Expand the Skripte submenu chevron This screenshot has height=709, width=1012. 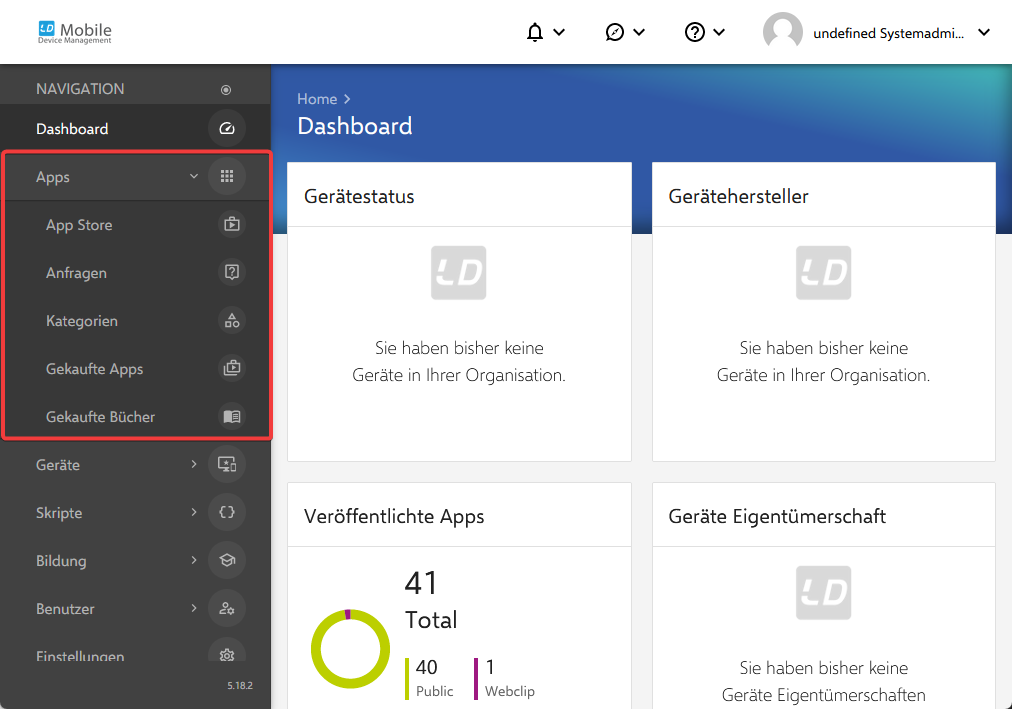(194, 512)
